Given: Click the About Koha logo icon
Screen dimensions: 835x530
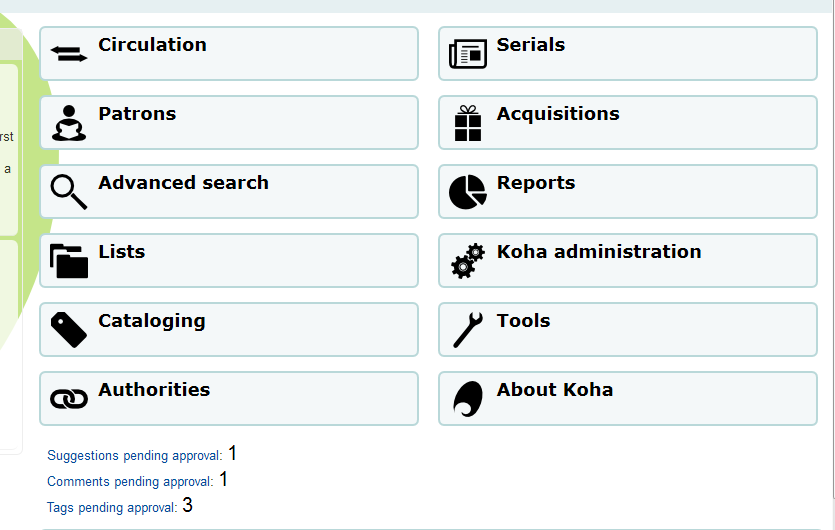Looking at the screenshot, I should click(468, 398).
